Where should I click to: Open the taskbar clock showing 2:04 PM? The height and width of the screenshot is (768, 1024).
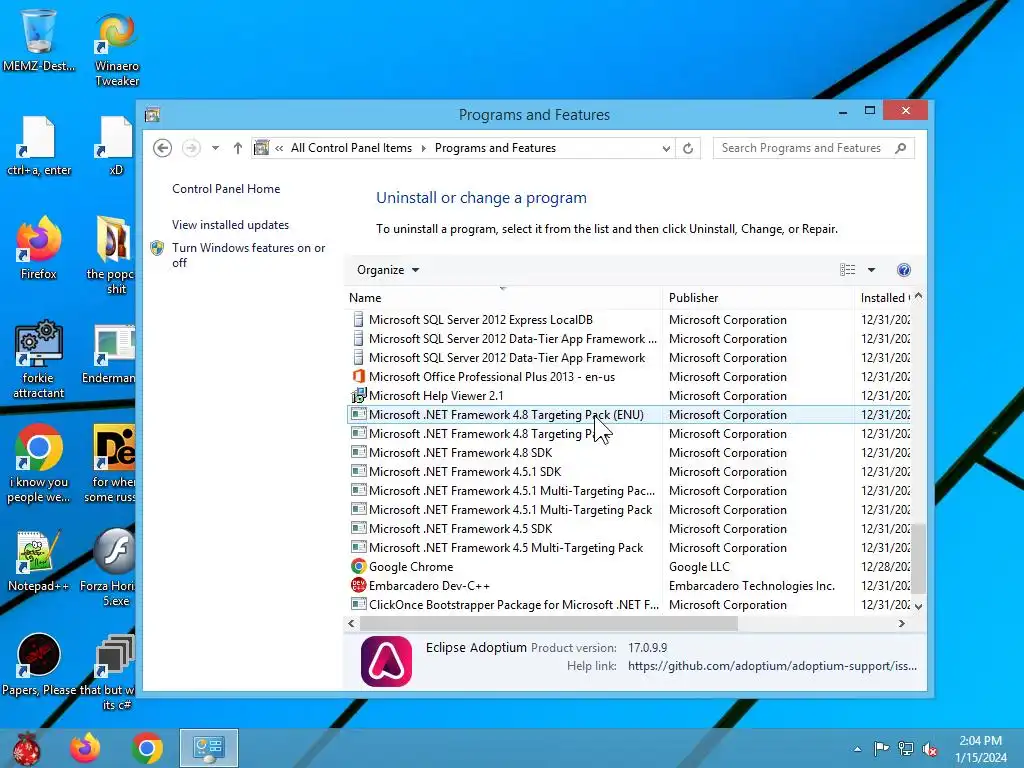coord(980,749)
